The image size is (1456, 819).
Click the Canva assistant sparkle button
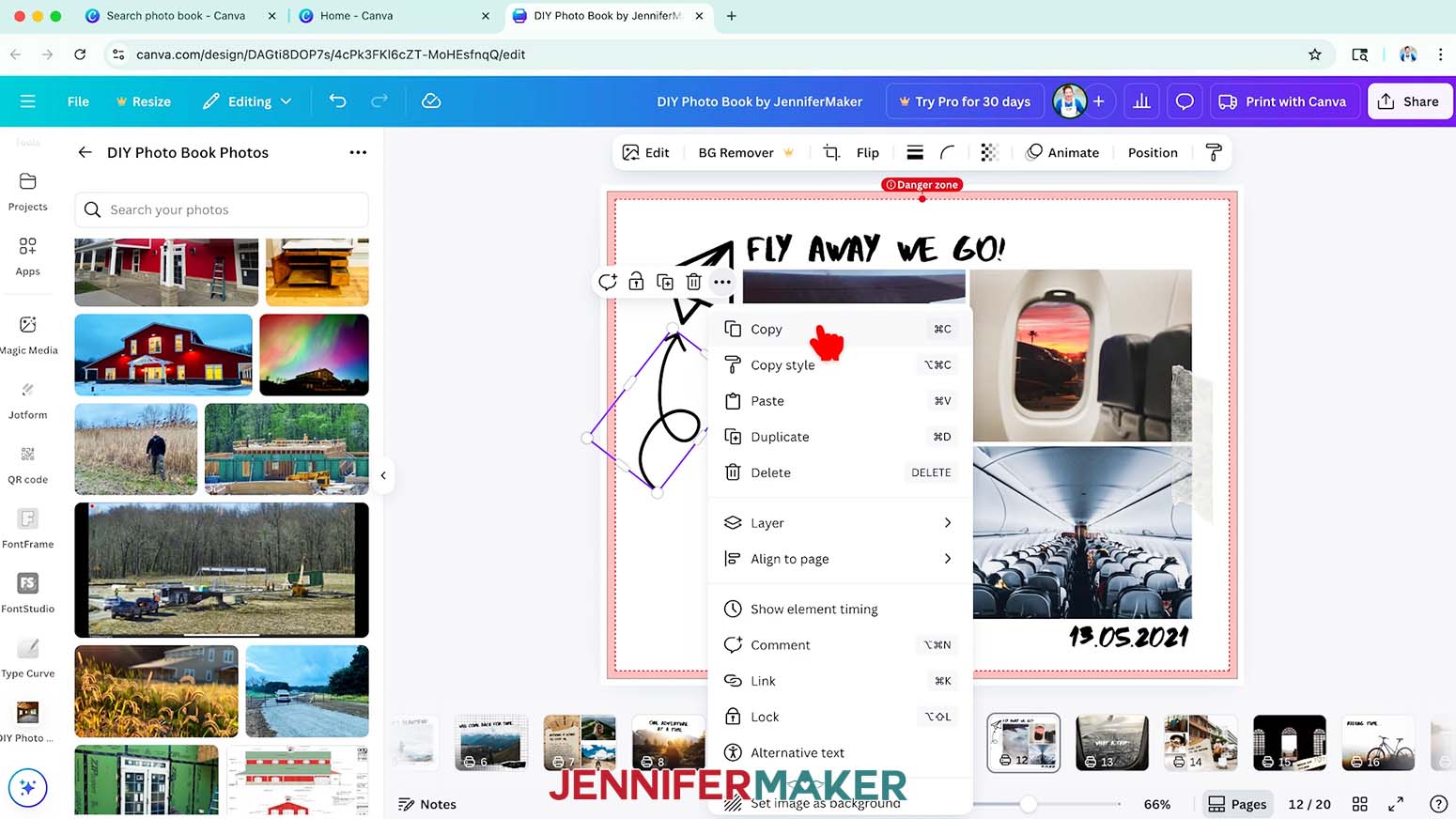(x=27, y=788)
